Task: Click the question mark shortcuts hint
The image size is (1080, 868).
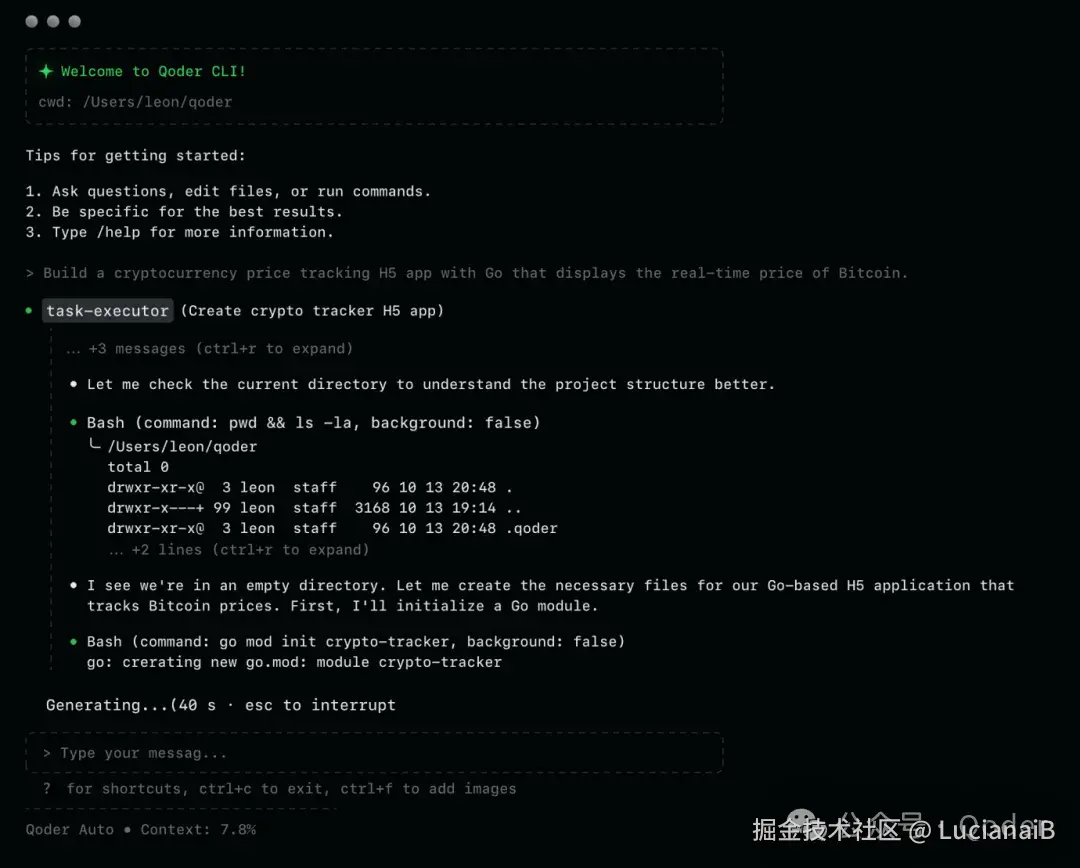Action: tap(47, 788)
